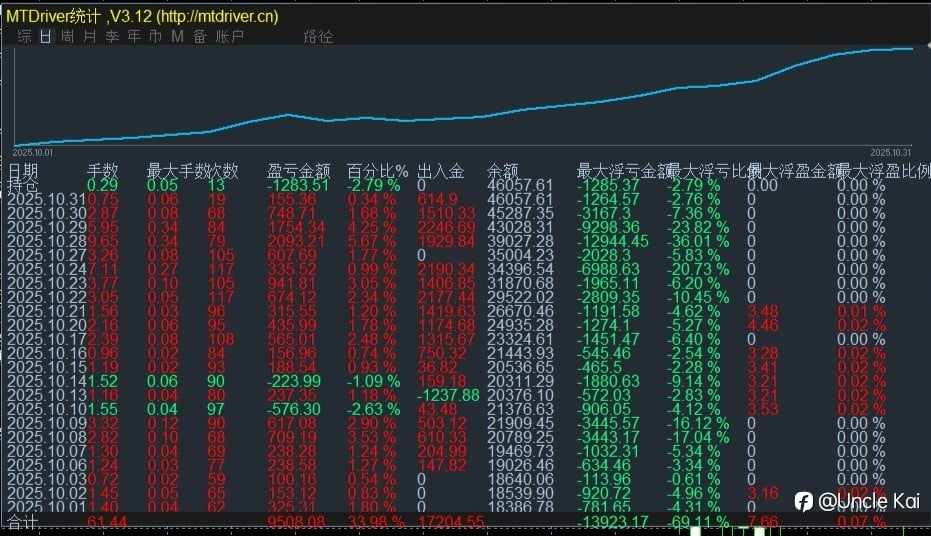
Task: Click balance 18640.06
Action: click(x=520, y=479)
